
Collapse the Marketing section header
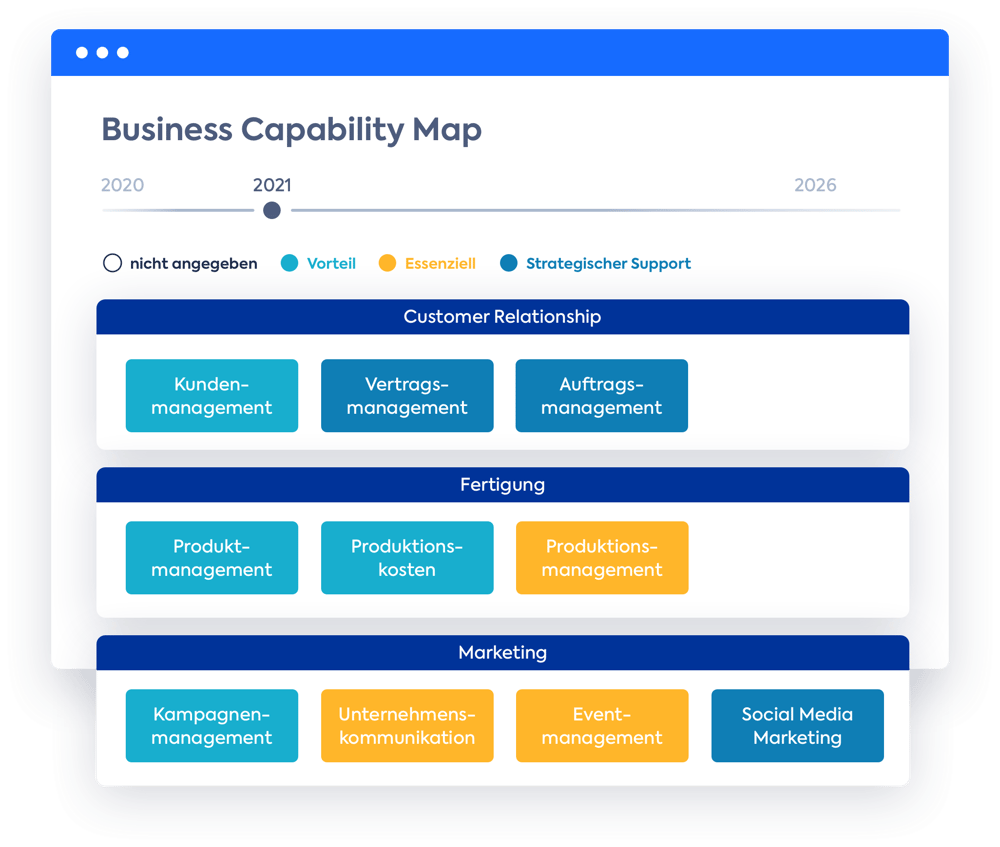(x=503, y=652)
